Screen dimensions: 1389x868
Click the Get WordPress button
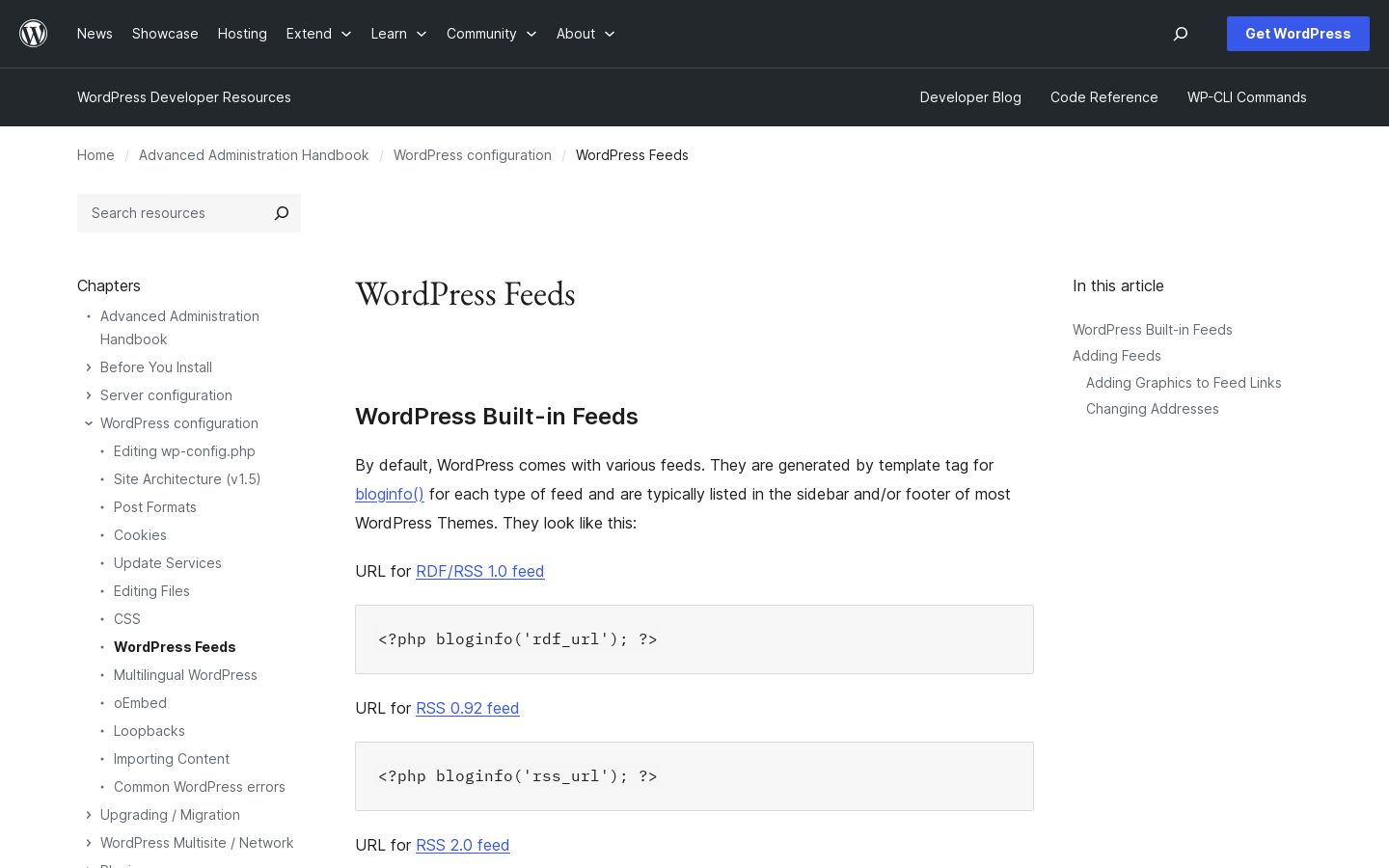click(x=1297, y=34)
